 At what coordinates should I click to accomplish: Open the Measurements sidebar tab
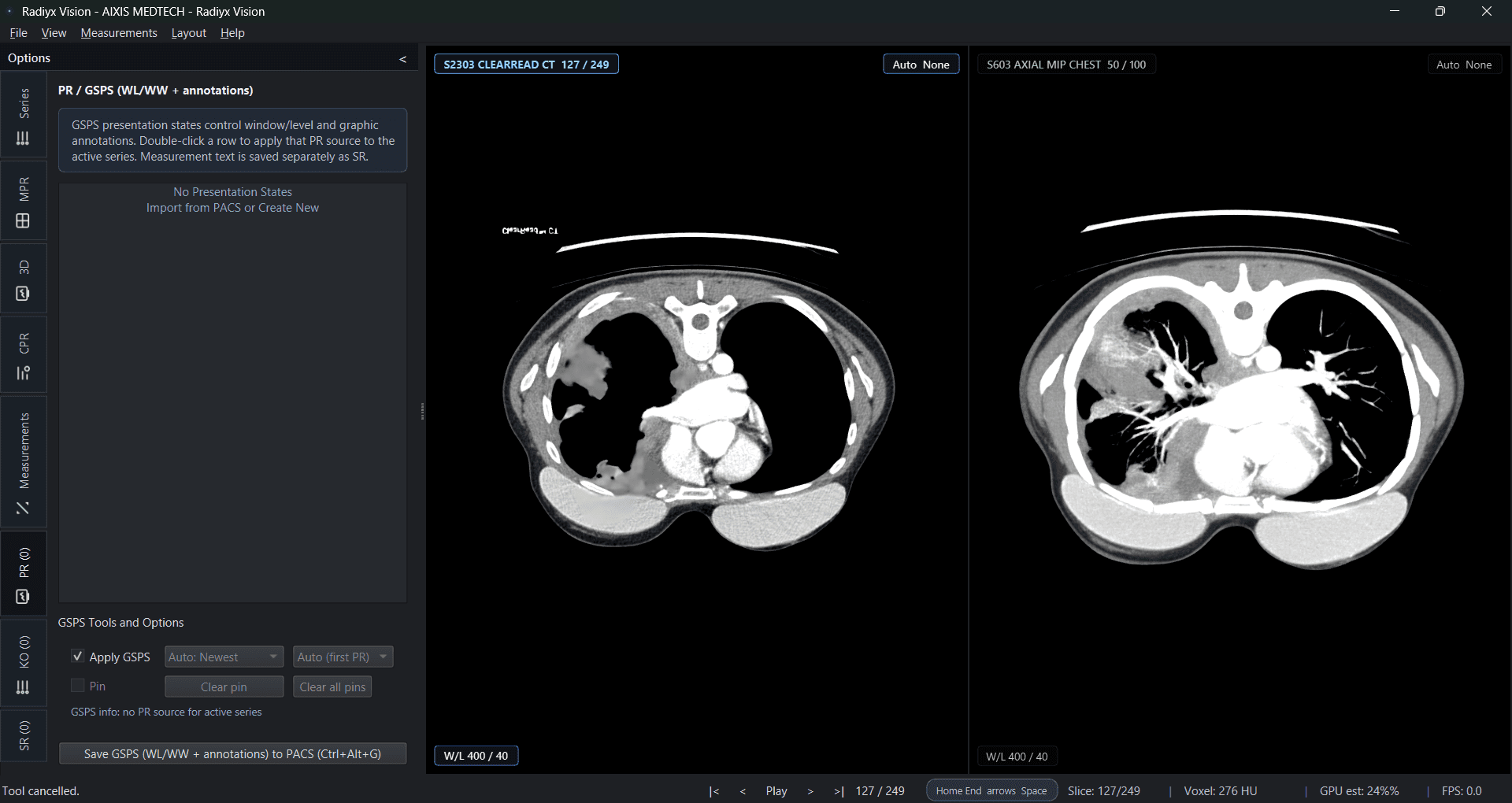(24, 461)
